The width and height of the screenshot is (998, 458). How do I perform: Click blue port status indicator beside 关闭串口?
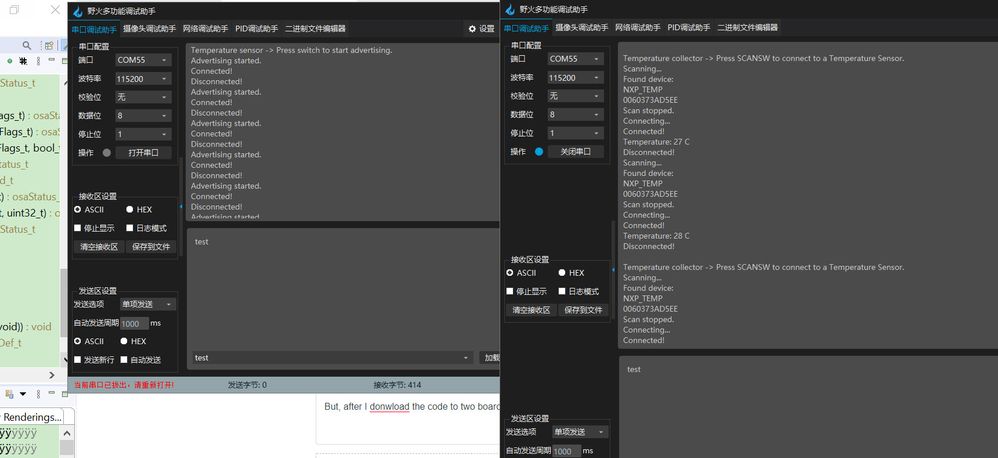(x=539, y=151)
